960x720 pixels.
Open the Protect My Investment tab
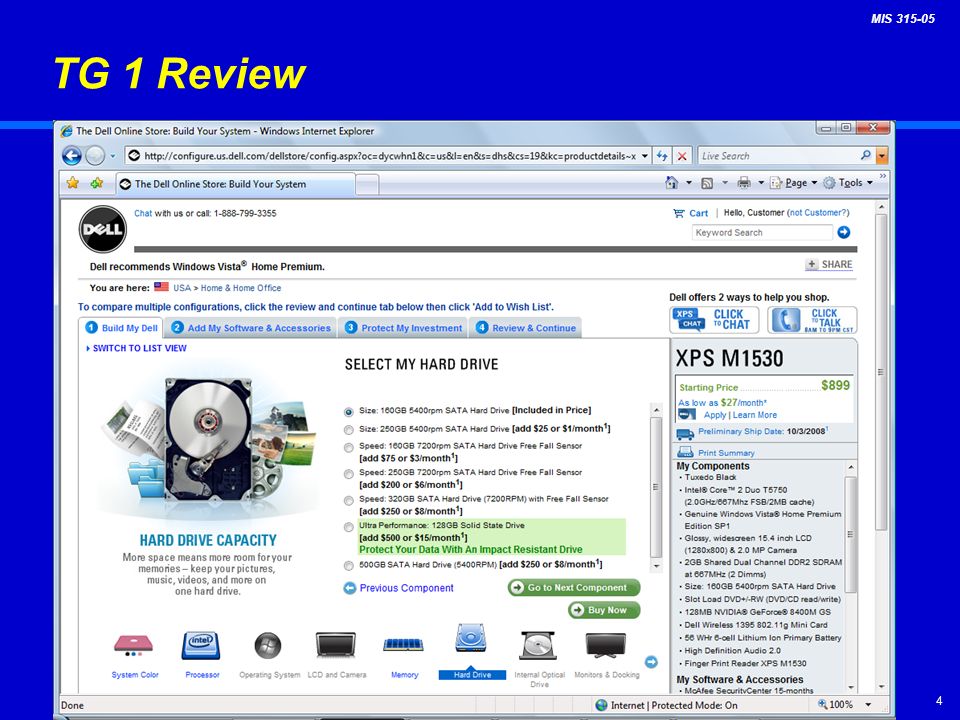(x=403, y=328)
